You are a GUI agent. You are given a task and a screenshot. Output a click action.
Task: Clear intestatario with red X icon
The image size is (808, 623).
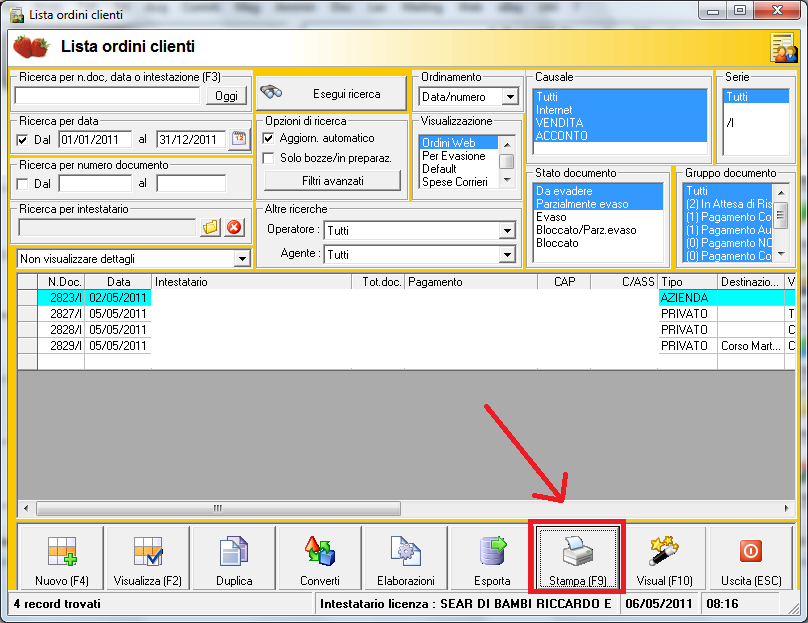pos(234,227)
